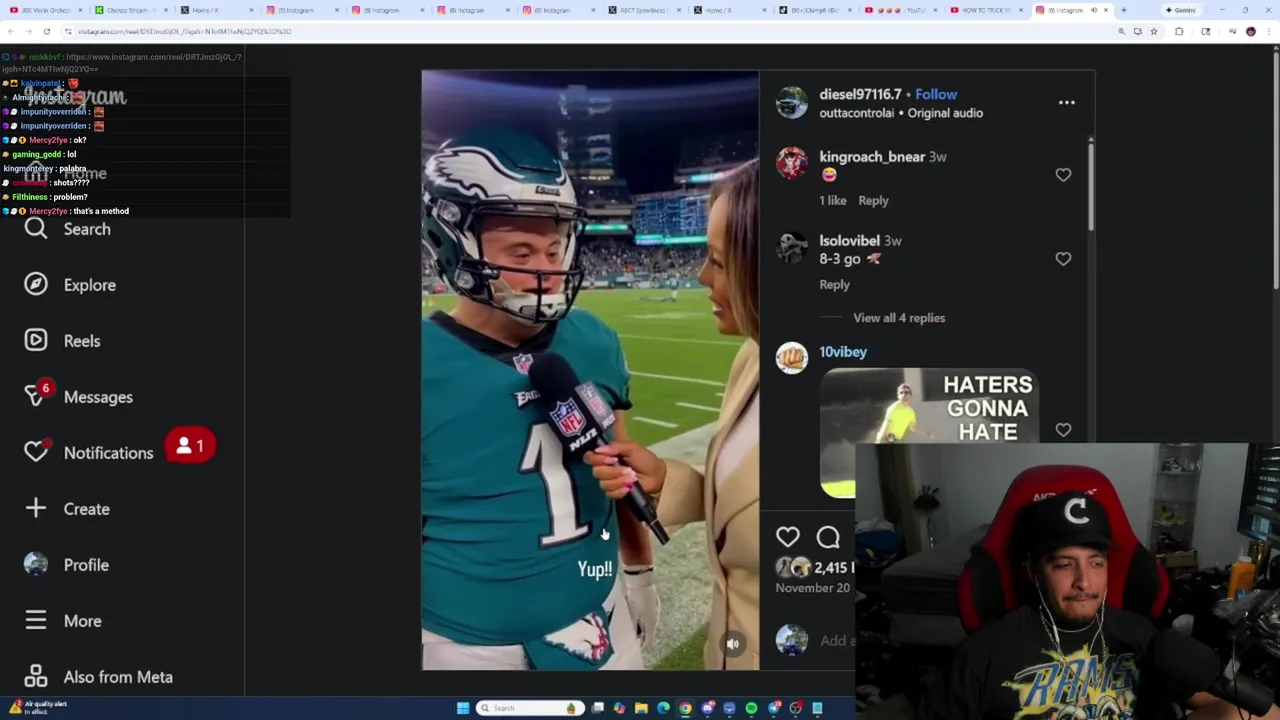View the 1 like on kingroach_bnear's comment
The width and height of the screenshot is (1280, 720).
pyautogui.click(x=833, y=200)
